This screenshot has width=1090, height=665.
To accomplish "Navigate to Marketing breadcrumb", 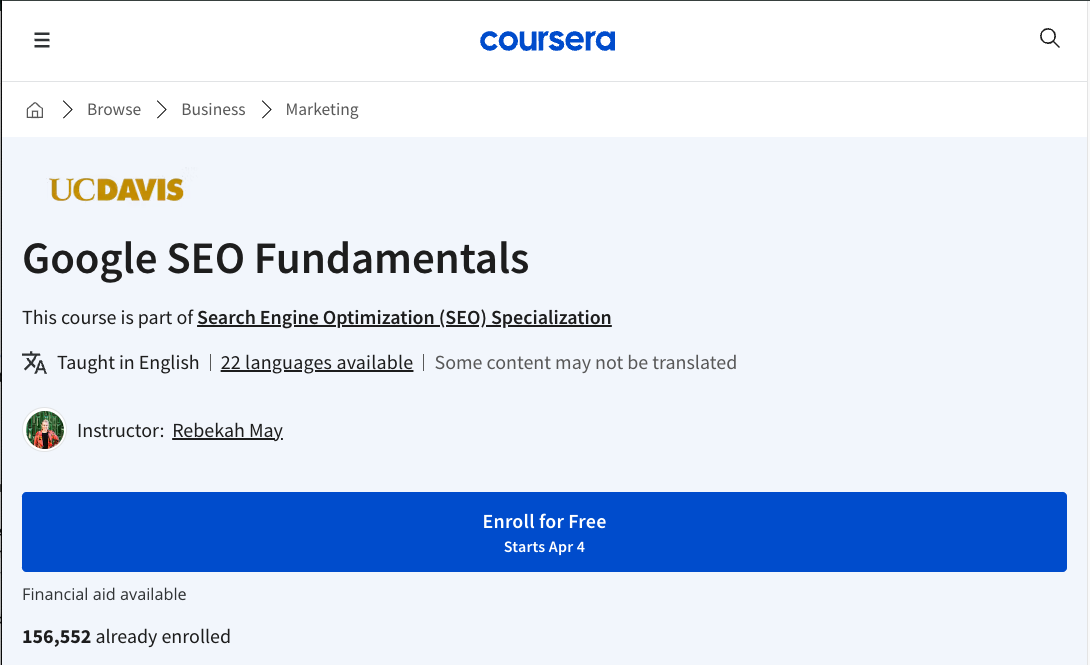I will (322, 110).
